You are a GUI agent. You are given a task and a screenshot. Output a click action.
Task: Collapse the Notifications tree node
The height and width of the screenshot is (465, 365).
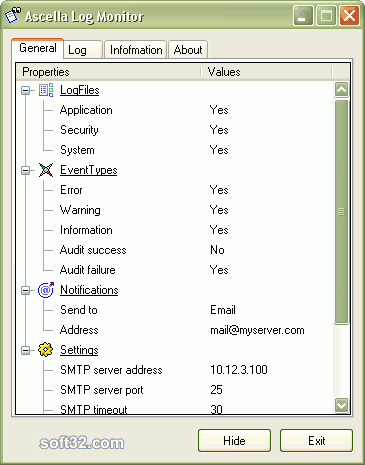coord(25,290)
